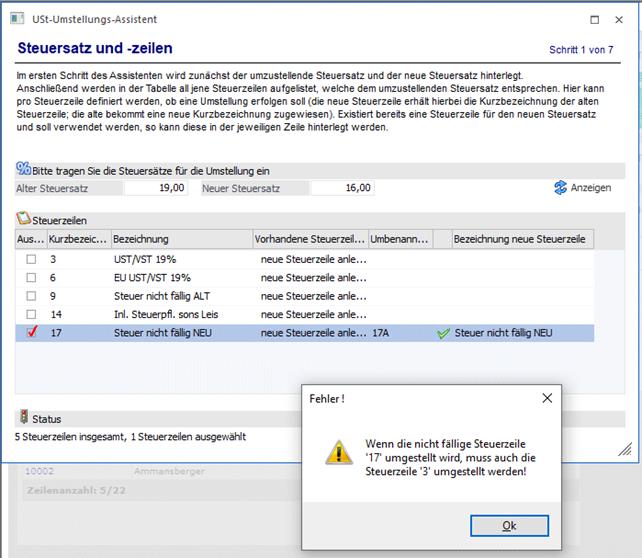Check the box for Steuerzeile 3
This screenshot has height=558, width=642.
(x=31, y=259)
